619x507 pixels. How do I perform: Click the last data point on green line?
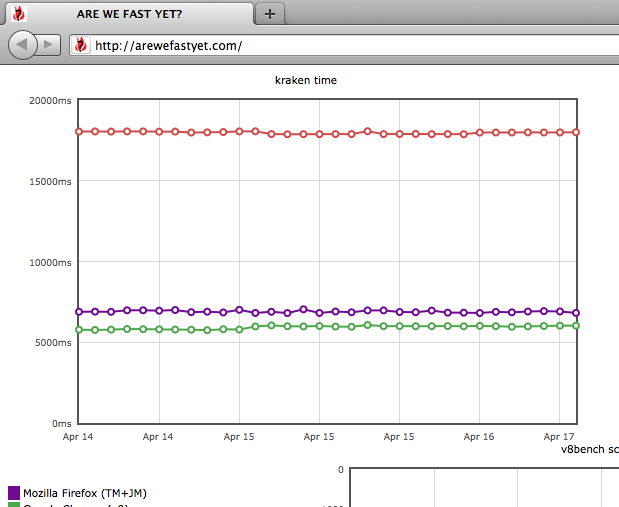click(x=576, y=325)
